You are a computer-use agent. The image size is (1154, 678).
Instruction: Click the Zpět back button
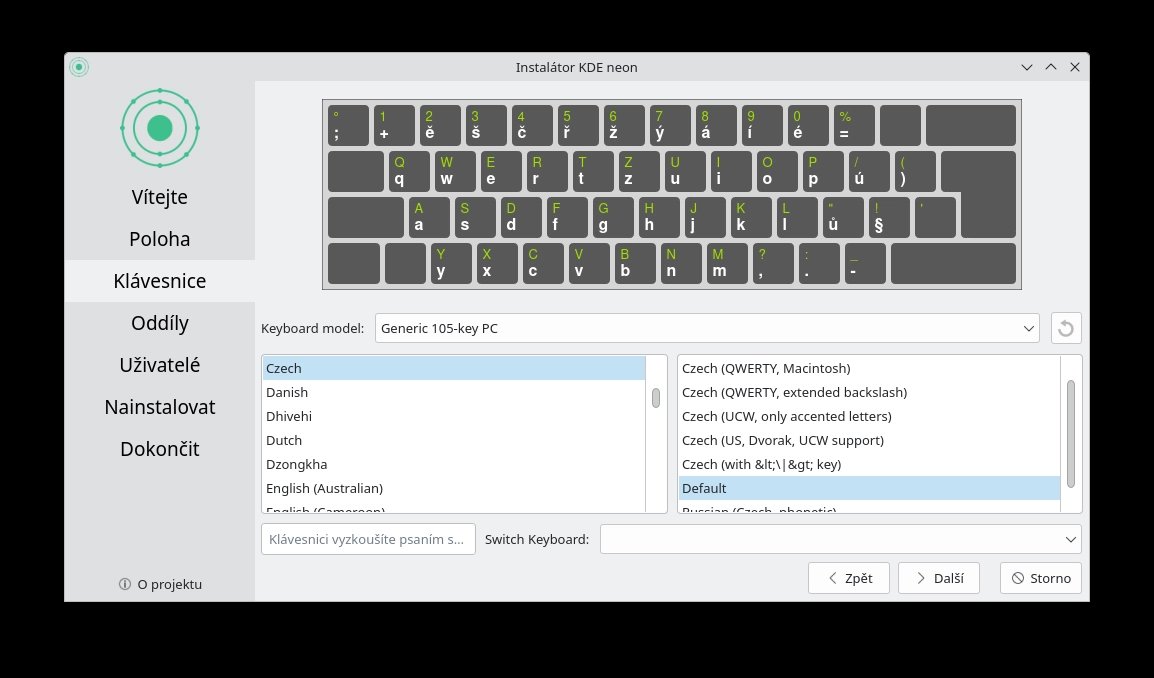pos(849,578)
